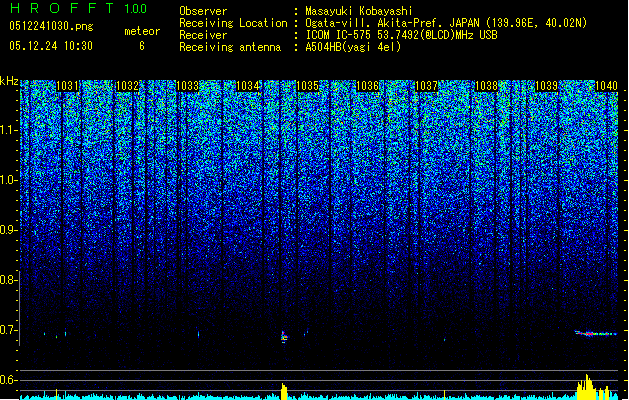This screenshot has width=629, height=400.
Task: Select the Ogata-vill. Akita-Pref. JAPAN location text
Action: 446,23
